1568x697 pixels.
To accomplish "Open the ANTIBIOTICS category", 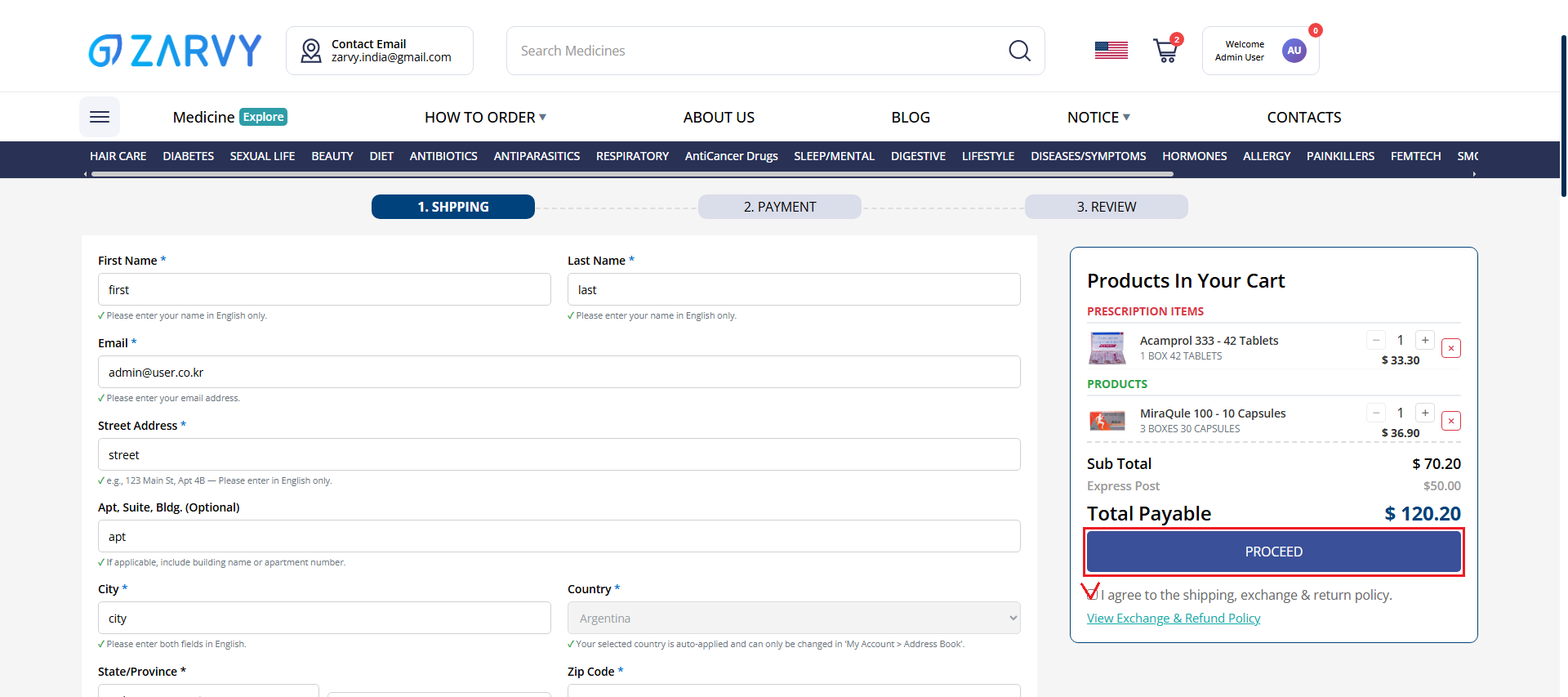I will (443, 156).
